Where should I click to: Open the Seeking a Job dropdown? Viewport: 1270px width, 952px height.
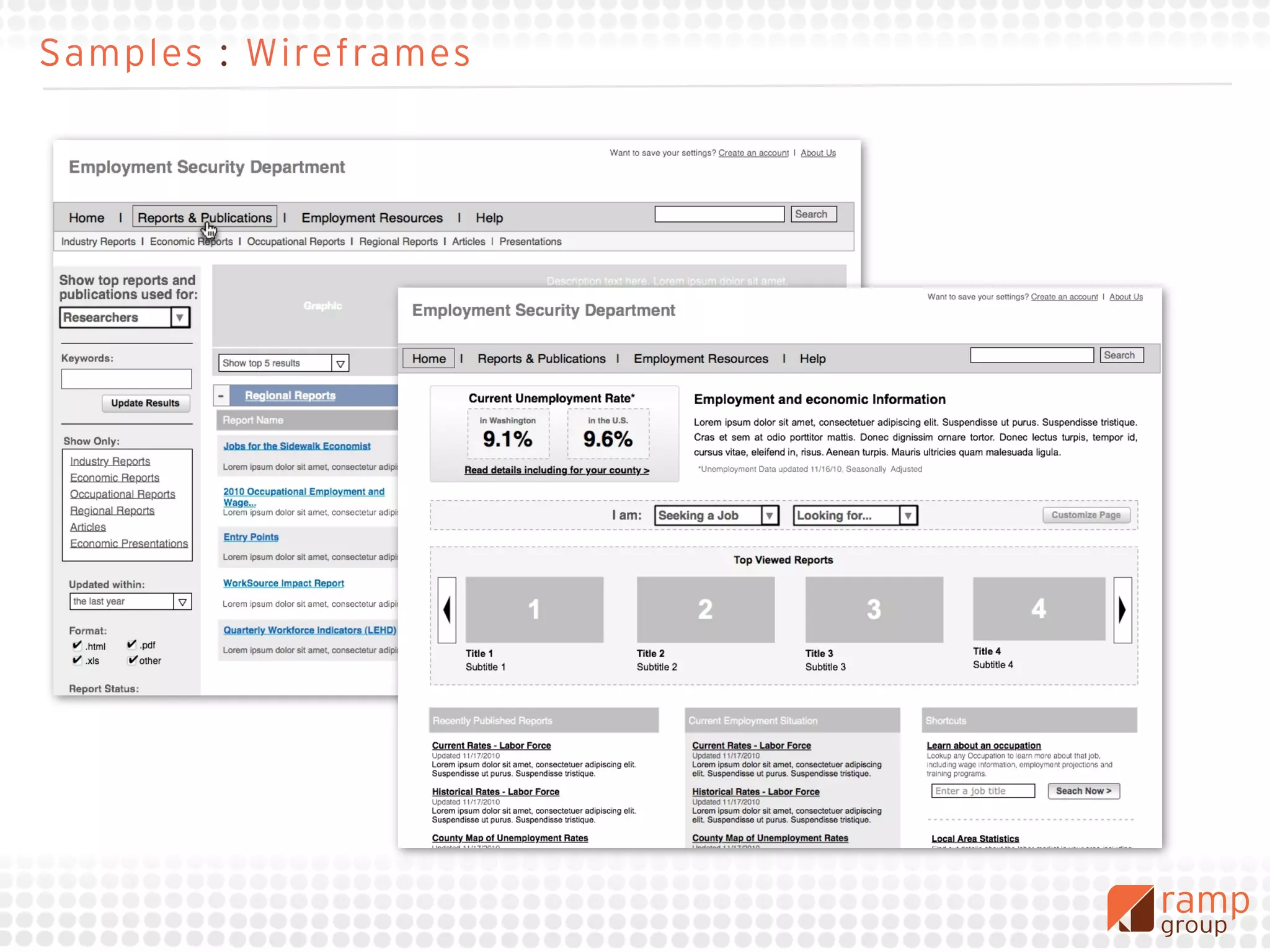[x=716, y=516]
